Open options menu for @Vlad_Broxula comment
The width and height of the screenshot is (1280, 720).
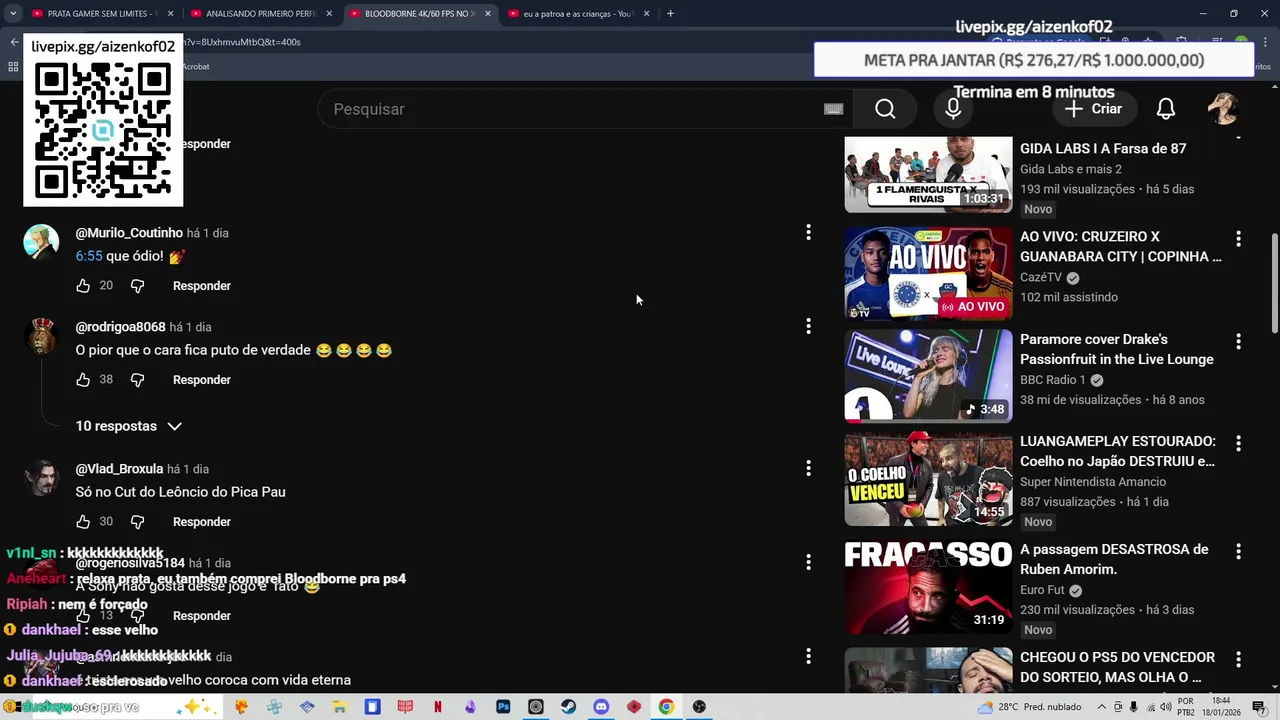pyautogui.click(x=808, y=469)
